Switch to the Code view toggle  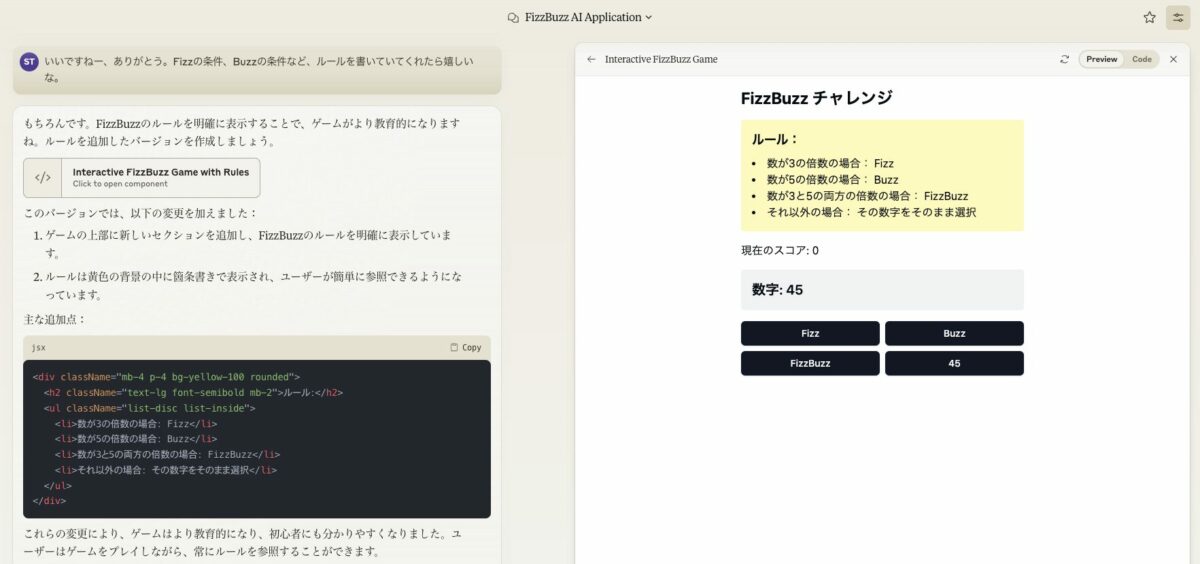pyautogui.click(x=1142, y=59)
